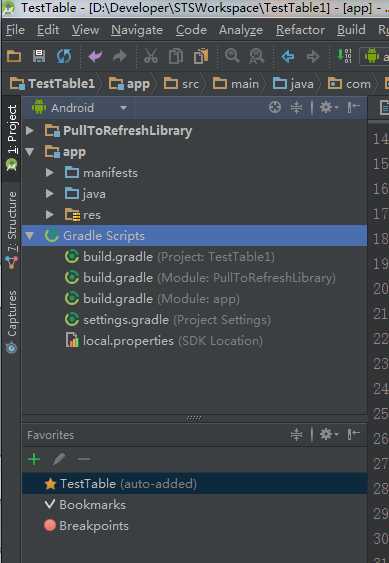Click the main breadcrumb
The height and width of the screenshot is (563, 389).
coord(236,84)
